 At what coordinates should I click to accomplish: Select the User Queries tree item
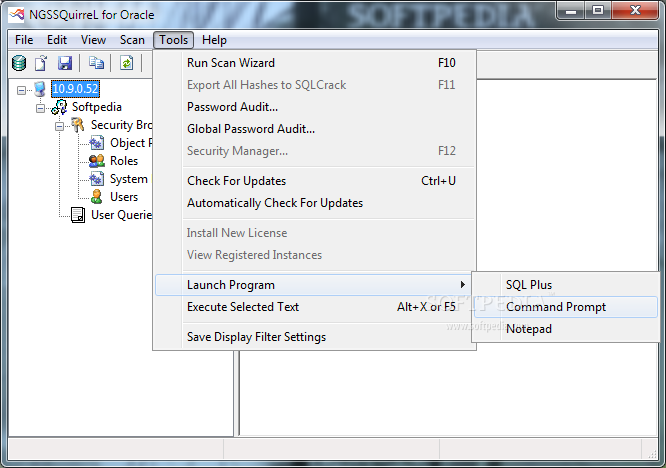121,215
